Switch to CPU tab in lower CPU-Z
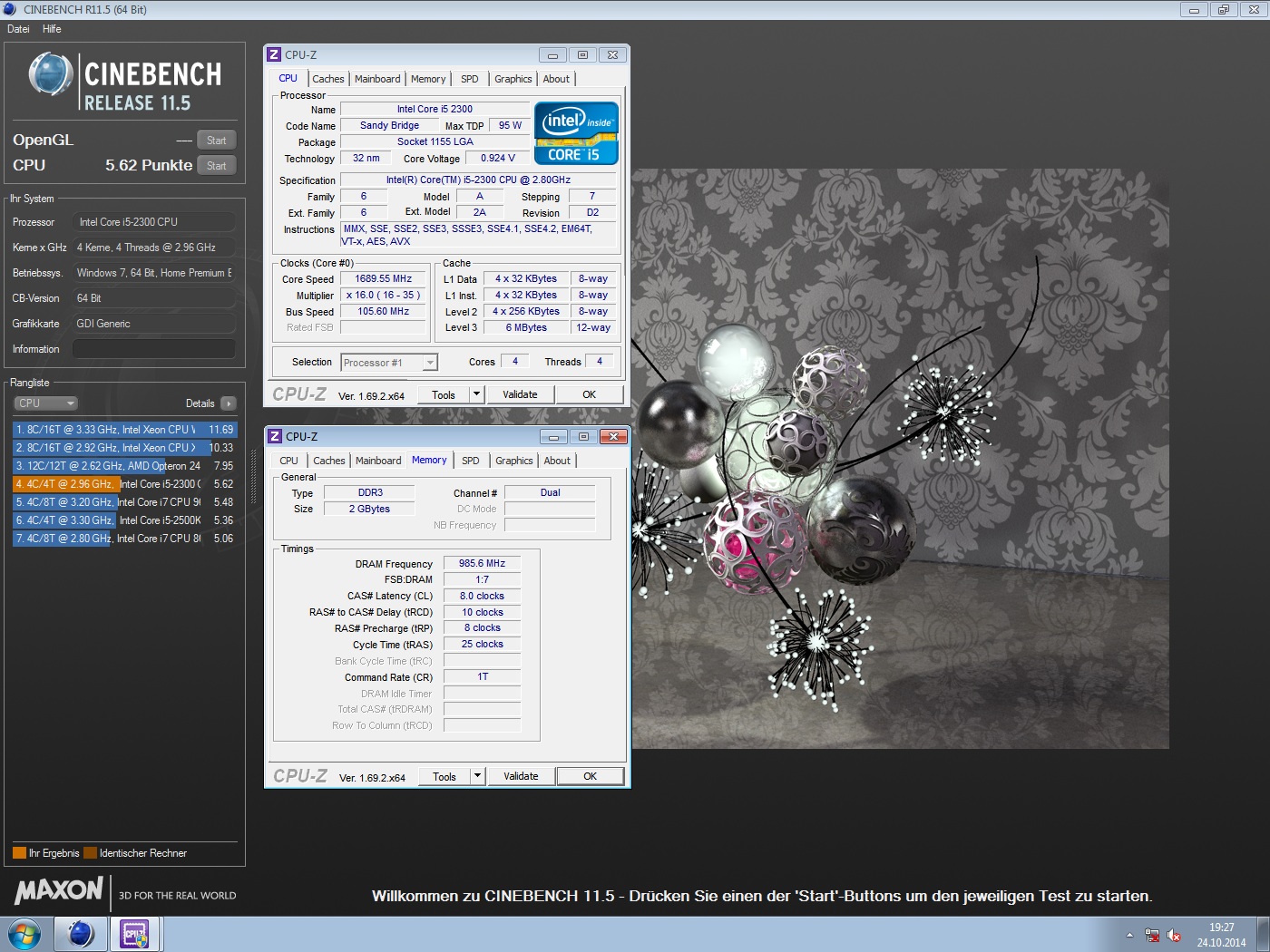The height and width of the screenshot is (952, 1270). point(288,461)
